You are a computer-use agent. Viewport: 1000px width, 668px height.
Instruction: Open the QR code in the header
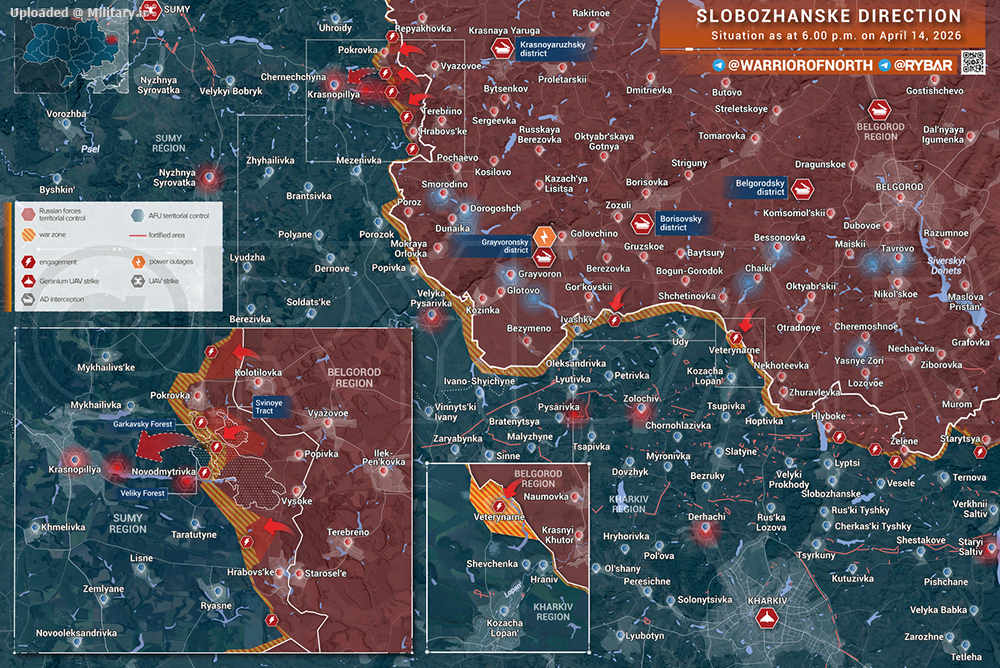coord(973,63)
